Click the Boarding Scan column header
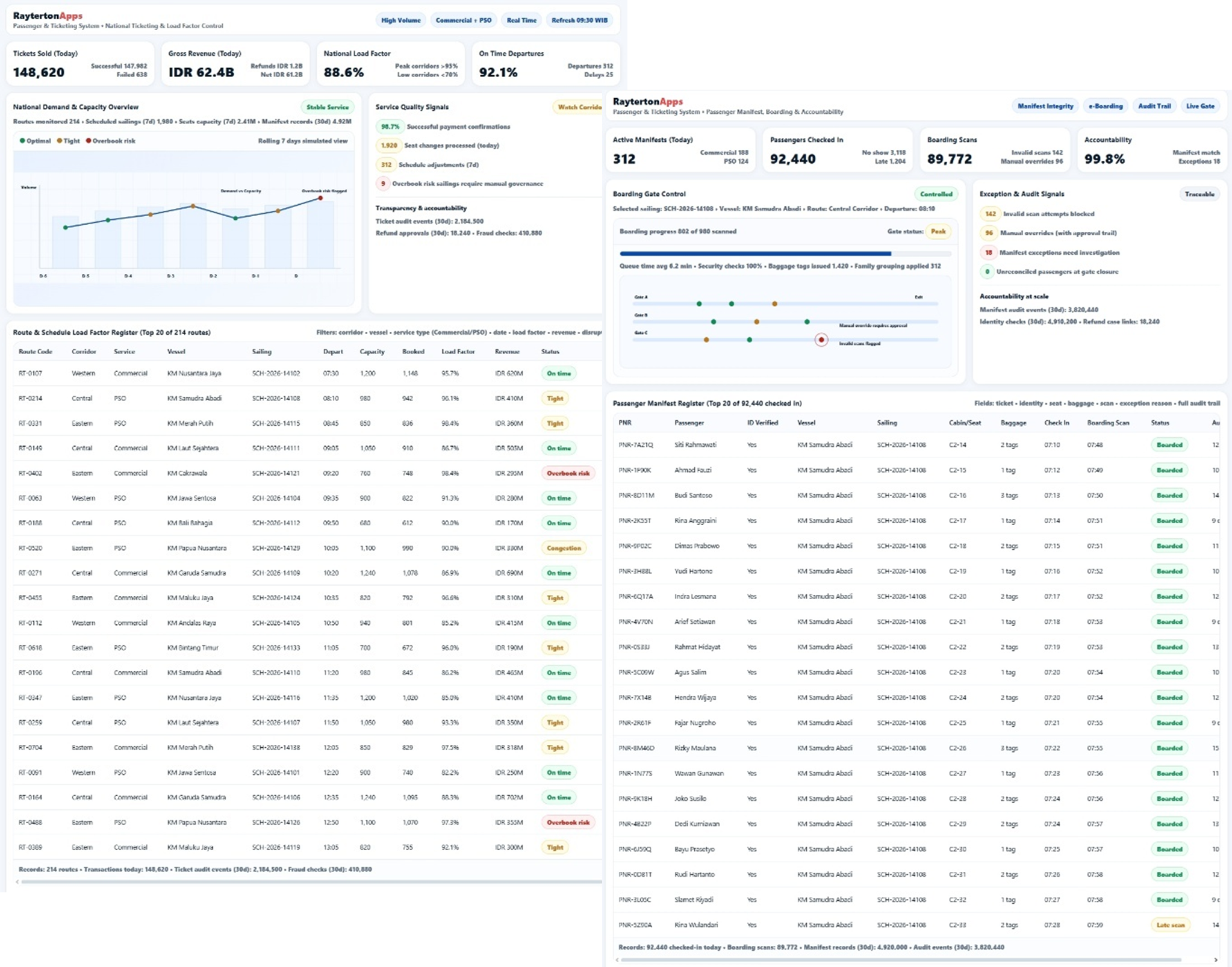Viewport: 1232px width, 967px height. pyautogui.click(x=1108, y=423)
